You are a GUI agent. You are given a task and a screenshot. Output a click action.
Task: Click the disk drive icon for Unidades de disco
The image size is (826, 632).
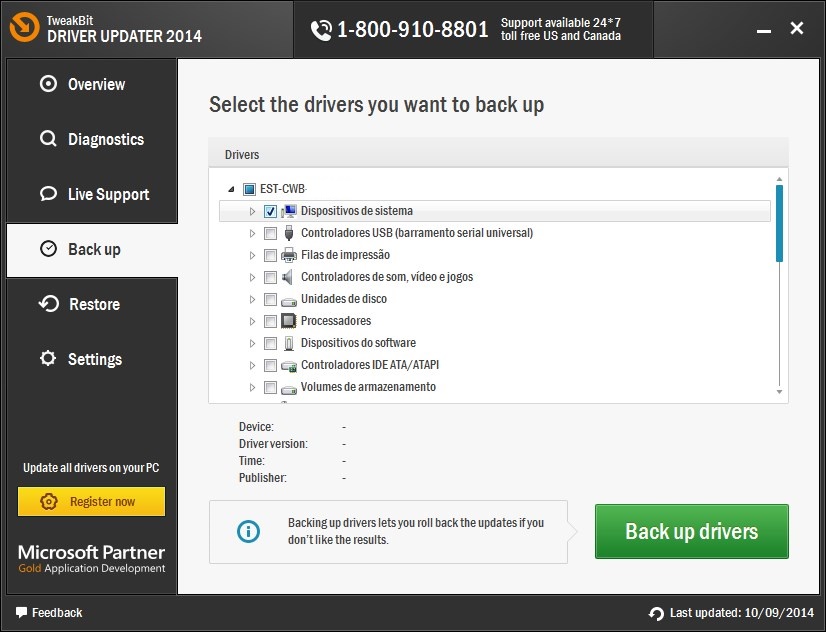click(289, 301)
